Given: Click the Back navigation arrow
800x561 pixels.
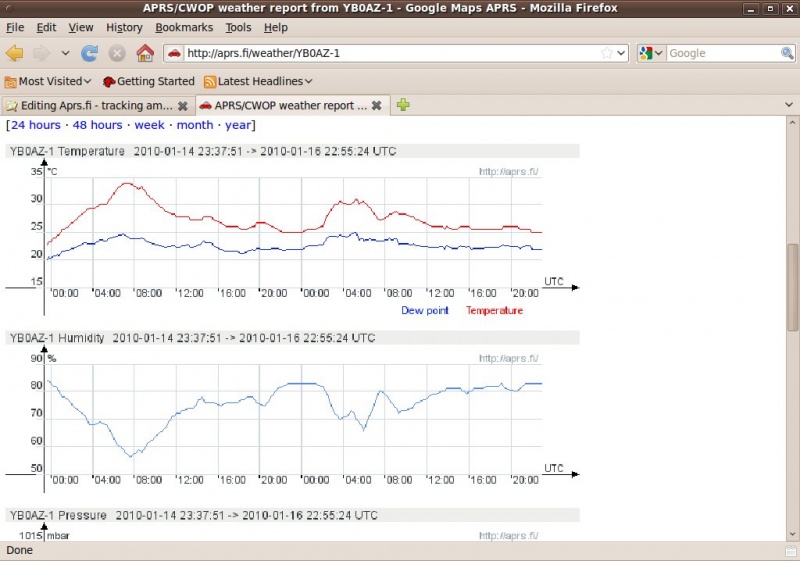Looking at the screenshot, I should [15, 53].
